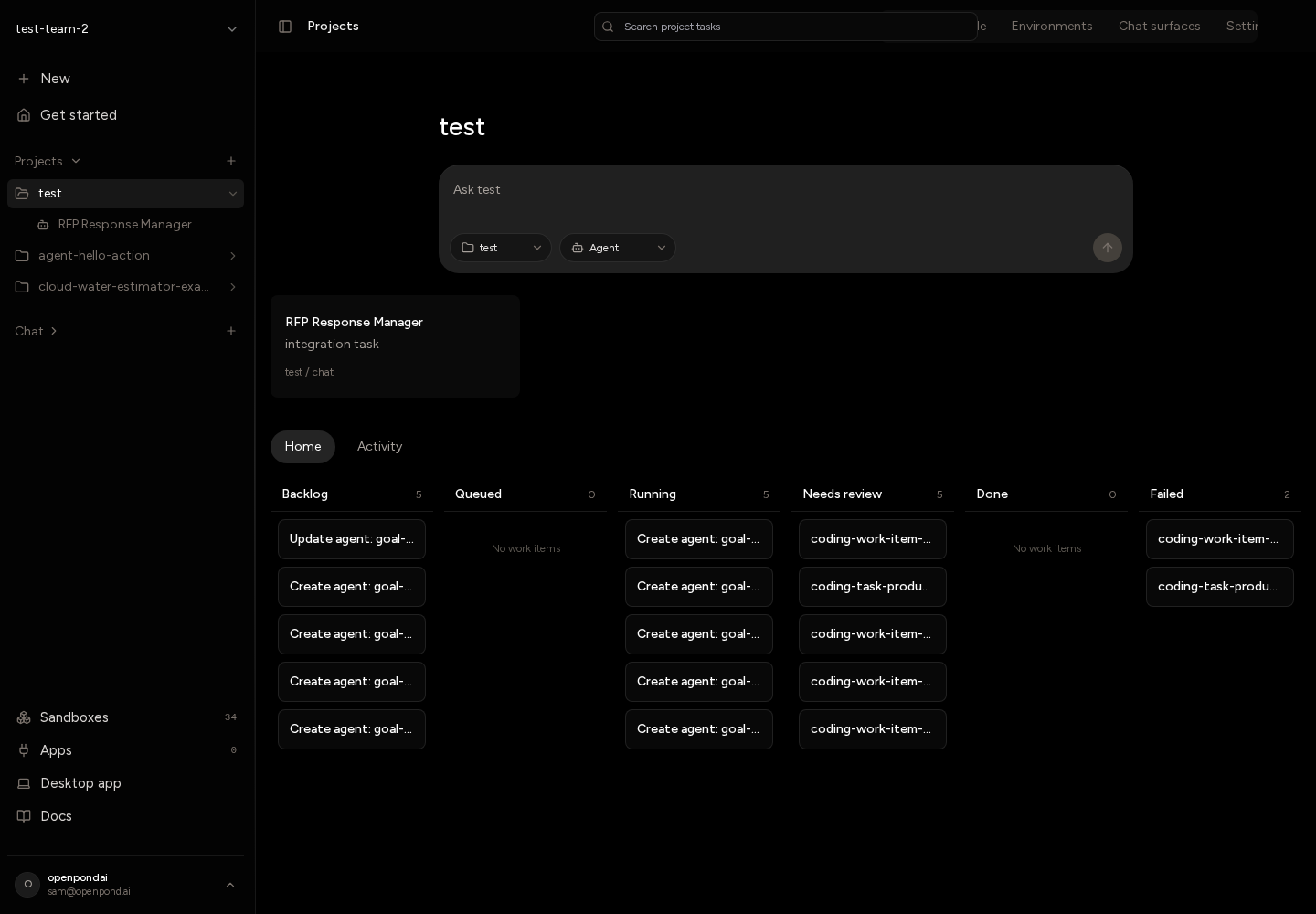Open the RFP Response Manager integration task card
Screen dimensions: 1316x914
(x=395, y=346)
